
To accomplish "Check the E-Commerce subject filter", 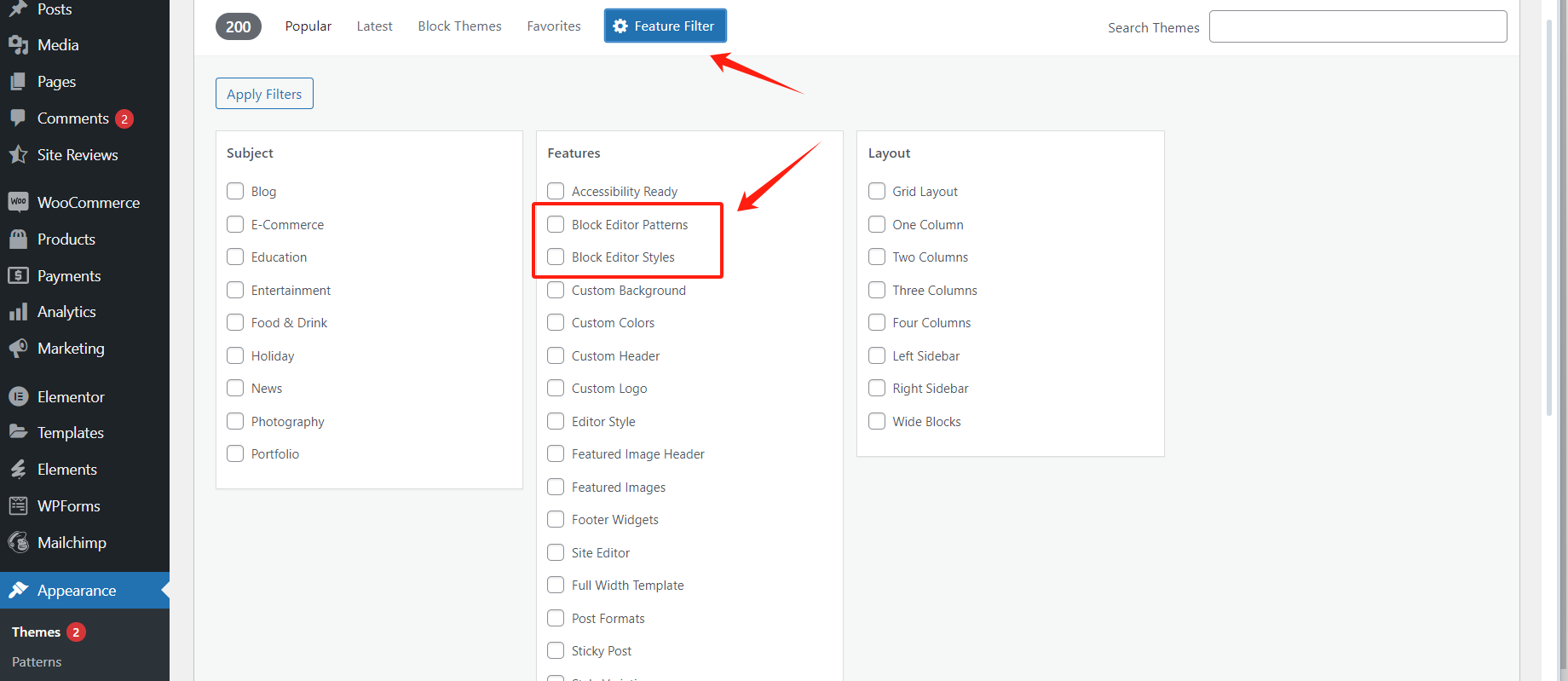I will pyautogui.click(x=235, y=224).
